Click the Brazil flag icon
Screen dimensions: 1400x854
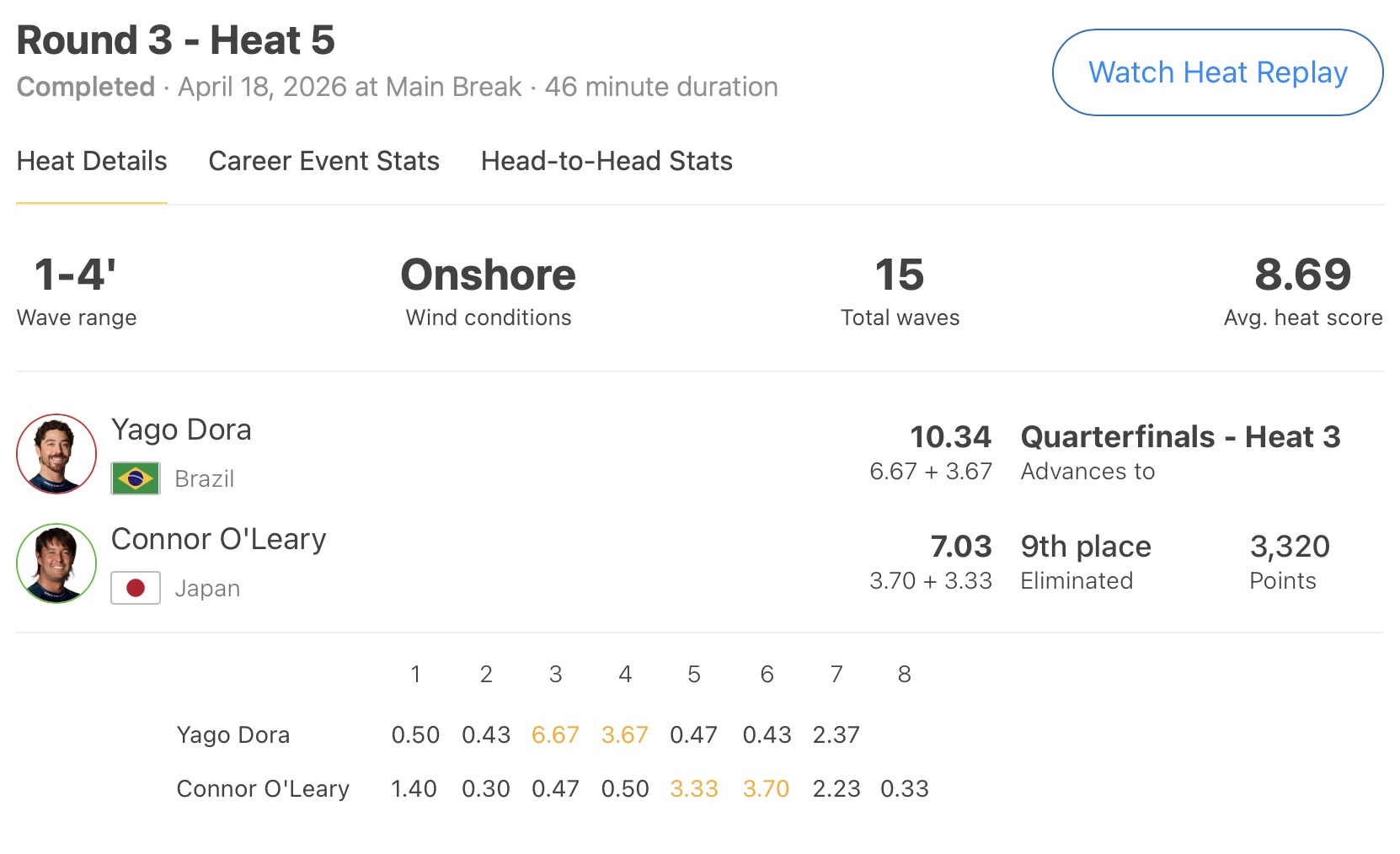click(136, 478)
